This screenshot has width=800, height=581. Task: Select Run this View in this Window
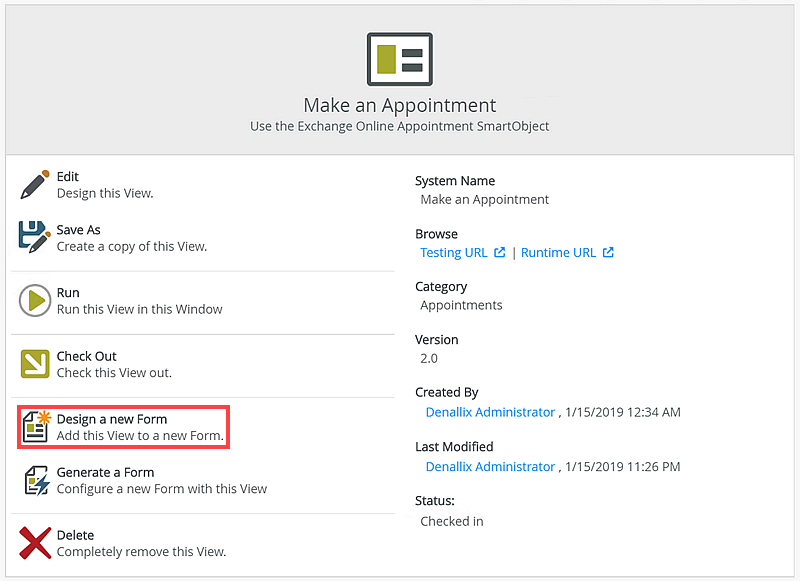68,293
